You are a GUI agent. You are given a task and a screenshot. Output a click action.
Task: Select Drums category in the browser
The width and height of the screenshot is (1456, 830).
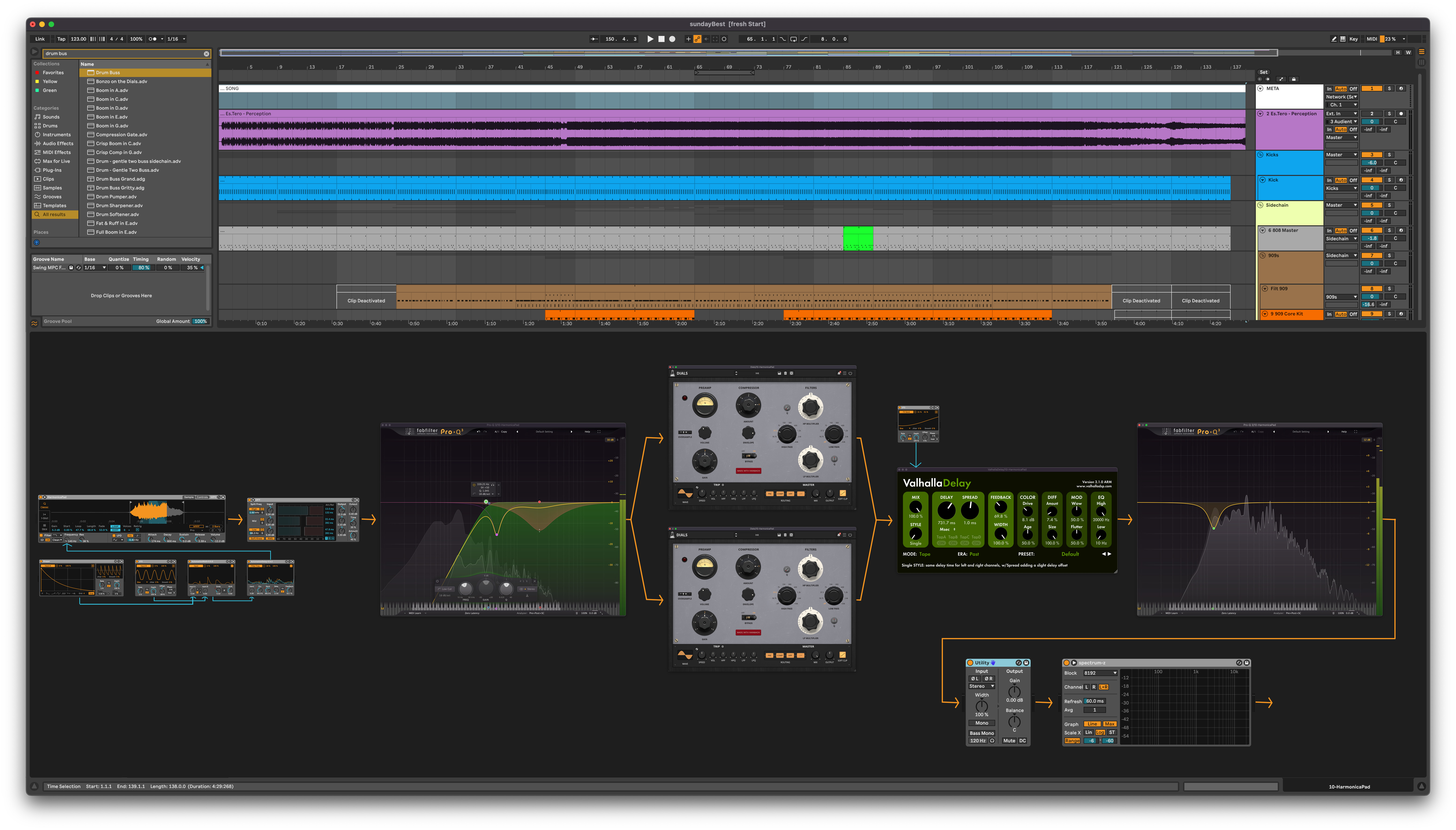50,126
